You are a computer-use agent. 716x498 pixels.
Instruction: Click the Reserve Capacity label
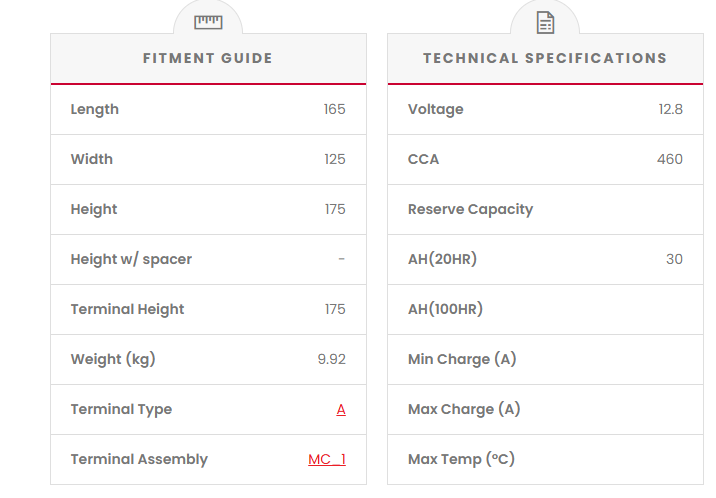pos(470,209)
